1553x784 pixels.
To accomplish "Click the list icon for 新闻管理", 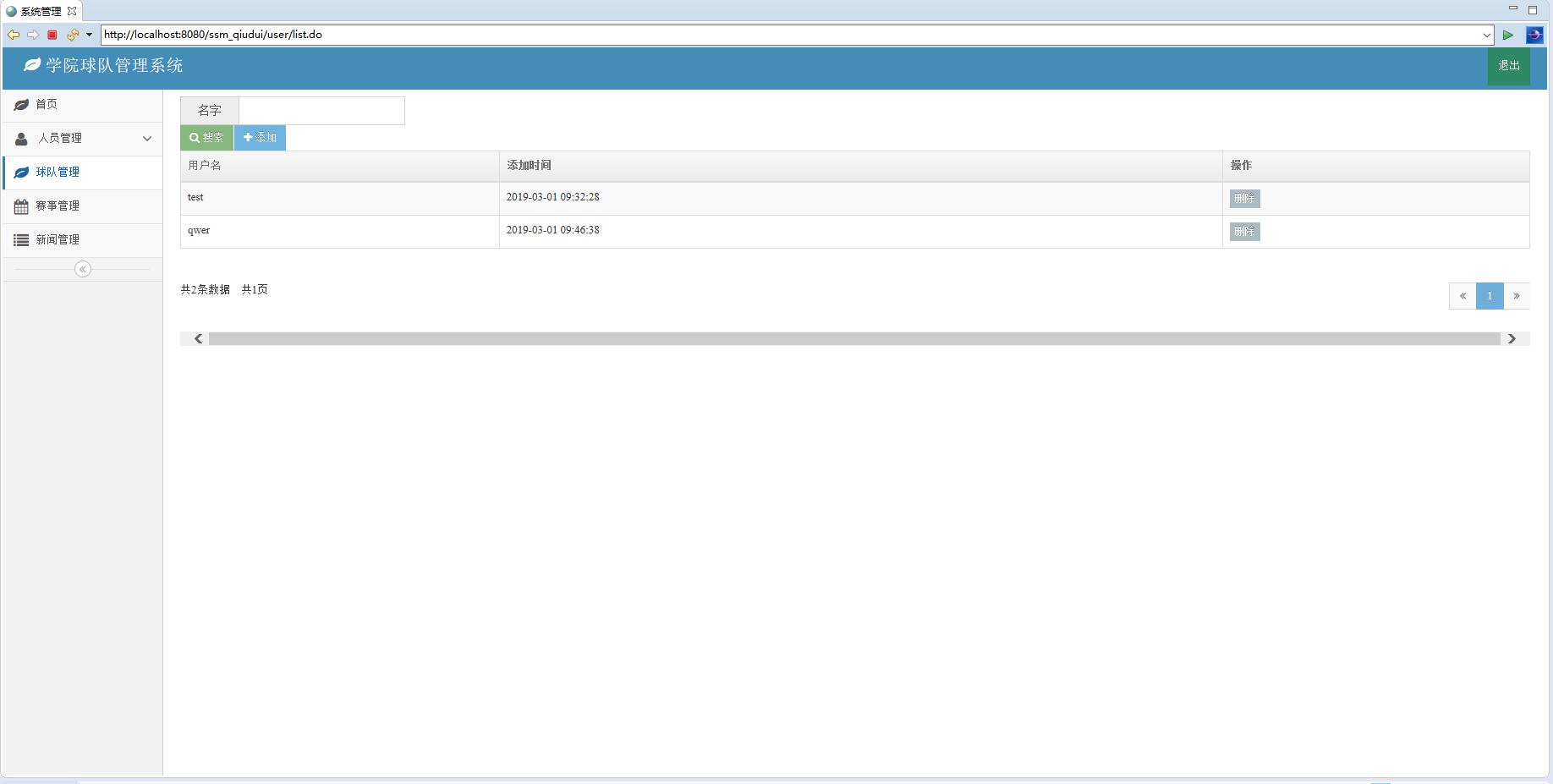I will pos(21,240).
